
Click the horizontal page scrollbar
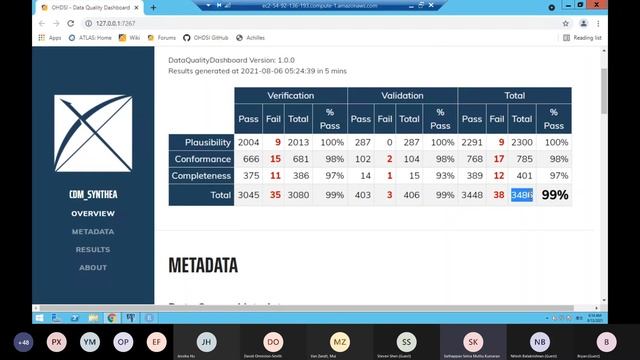click(306, 308)
